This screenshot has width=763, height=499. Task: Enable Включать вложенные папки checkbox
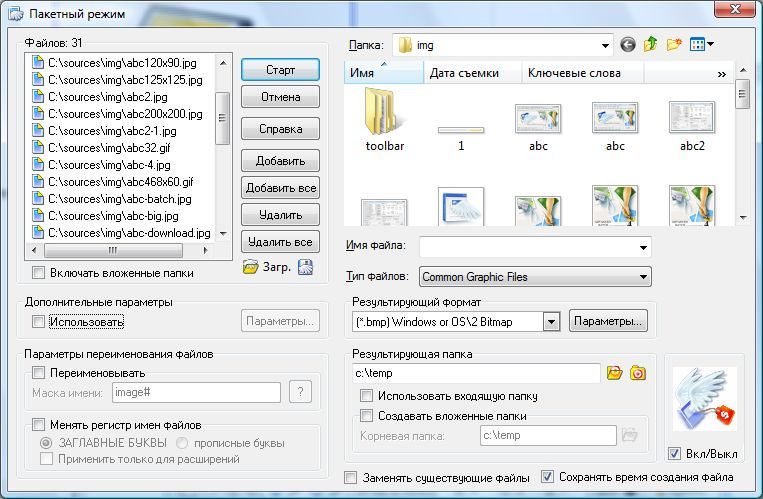click(x=38, y=273)
